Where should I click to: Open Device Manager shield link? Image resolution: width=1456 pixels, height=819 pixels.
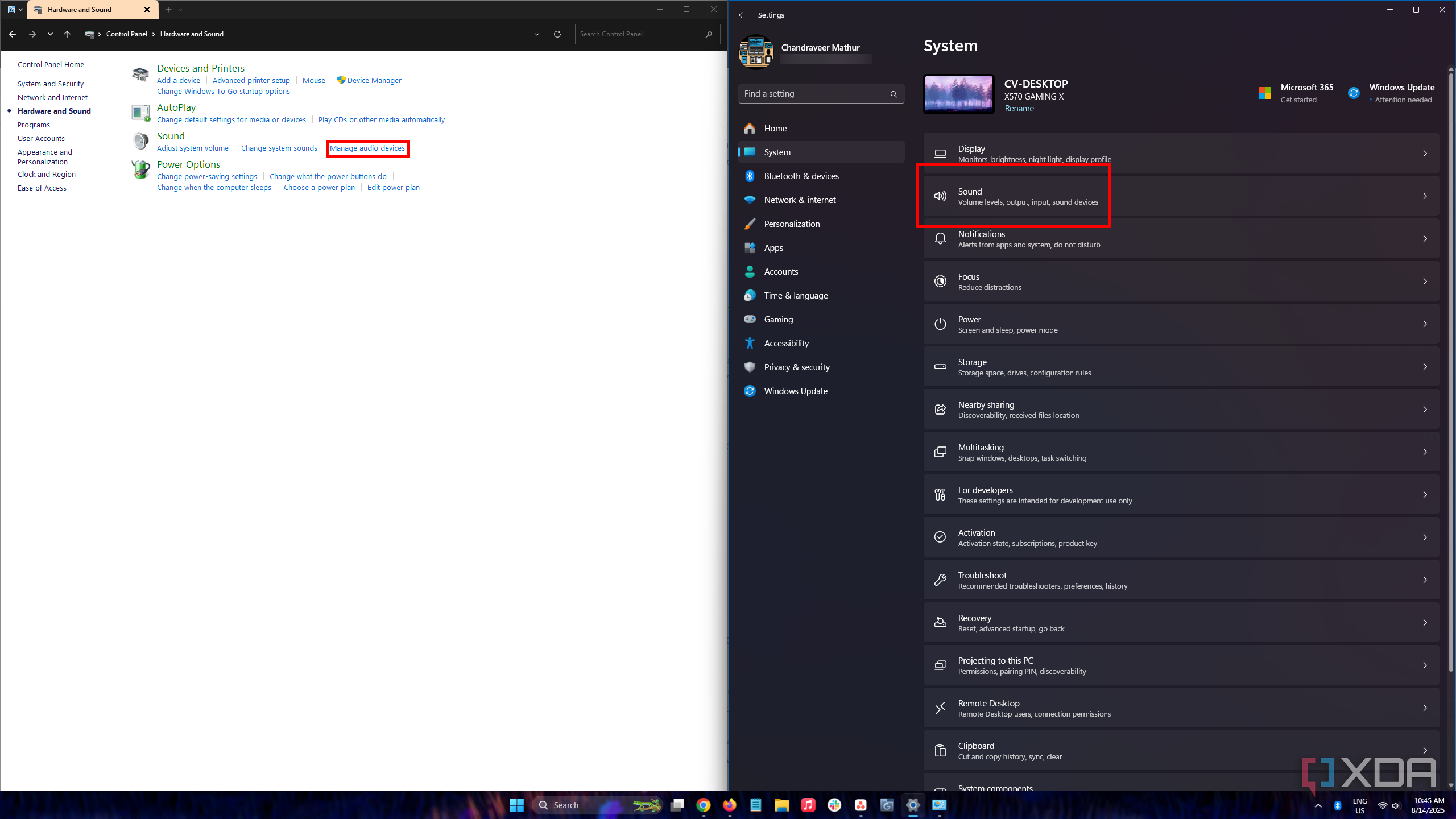point(369,80)
